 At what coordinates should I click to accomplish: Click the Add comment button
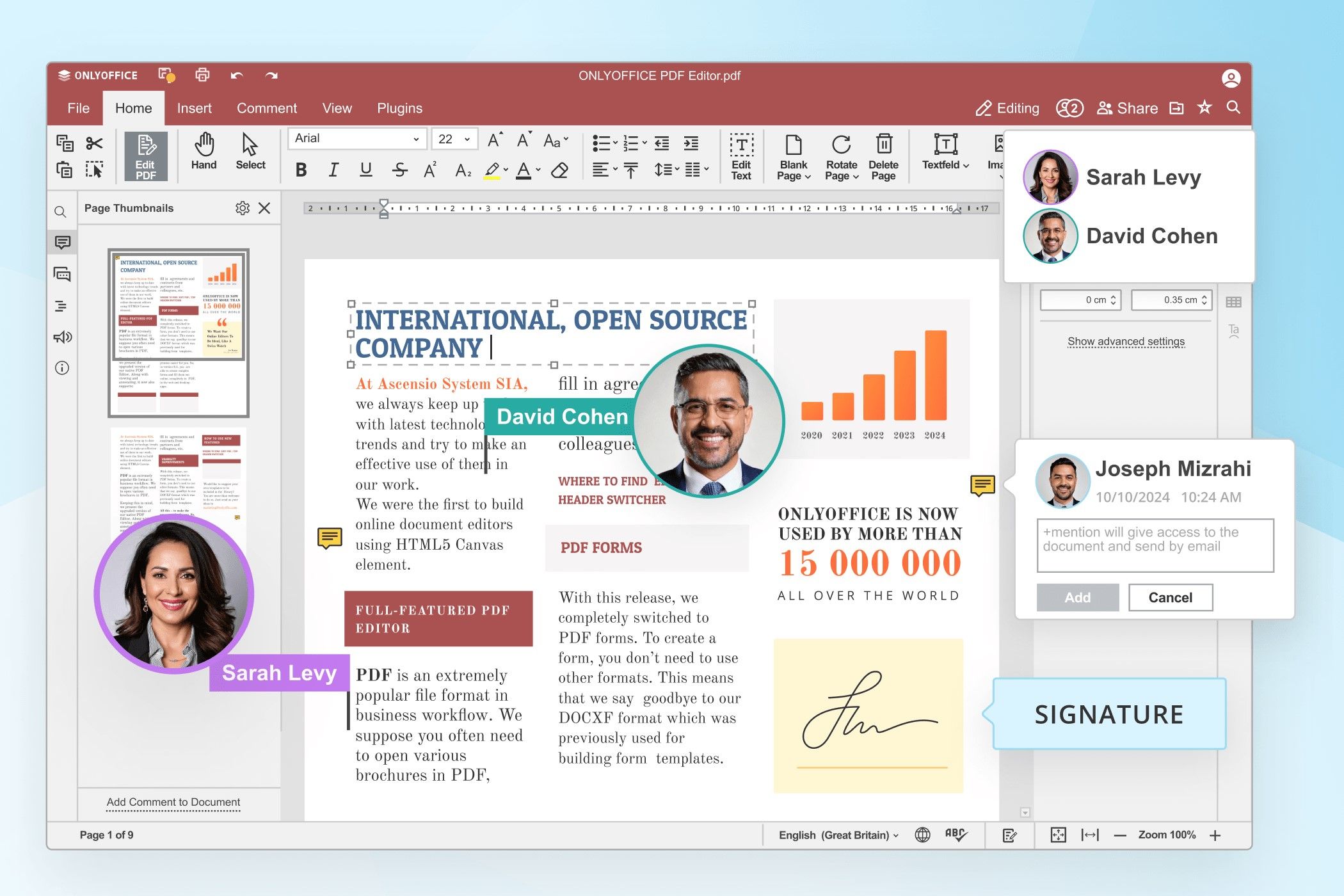coord(1078,597)
